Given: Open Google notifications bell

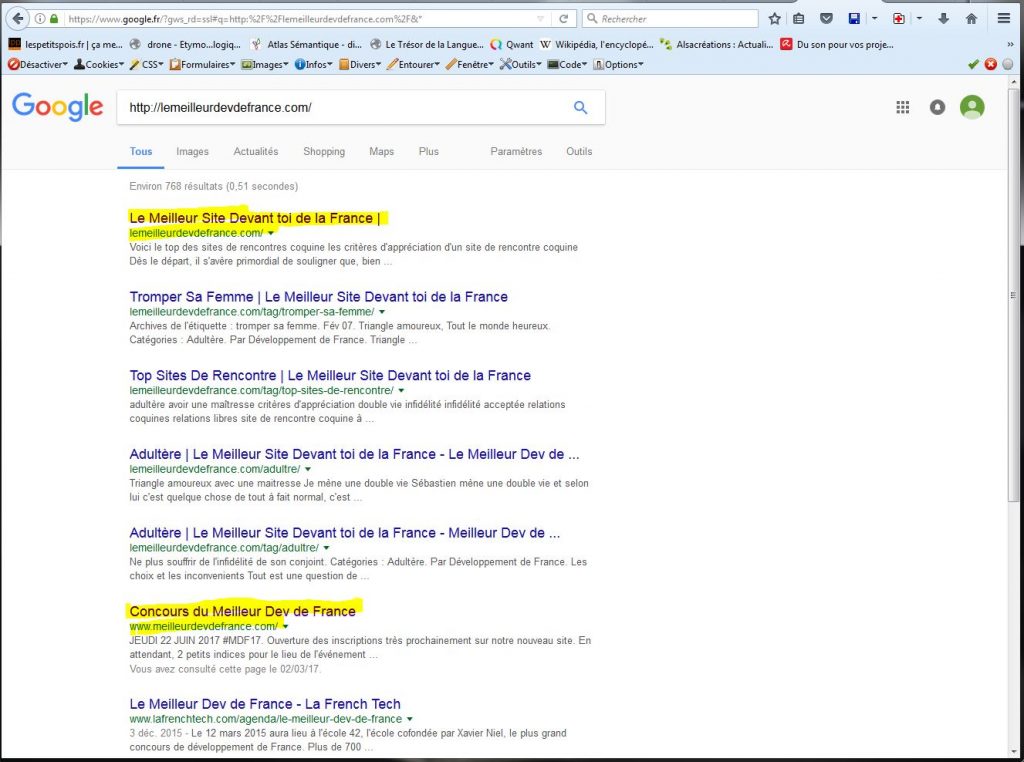Looking at the screenshot, I should [937, 108].
